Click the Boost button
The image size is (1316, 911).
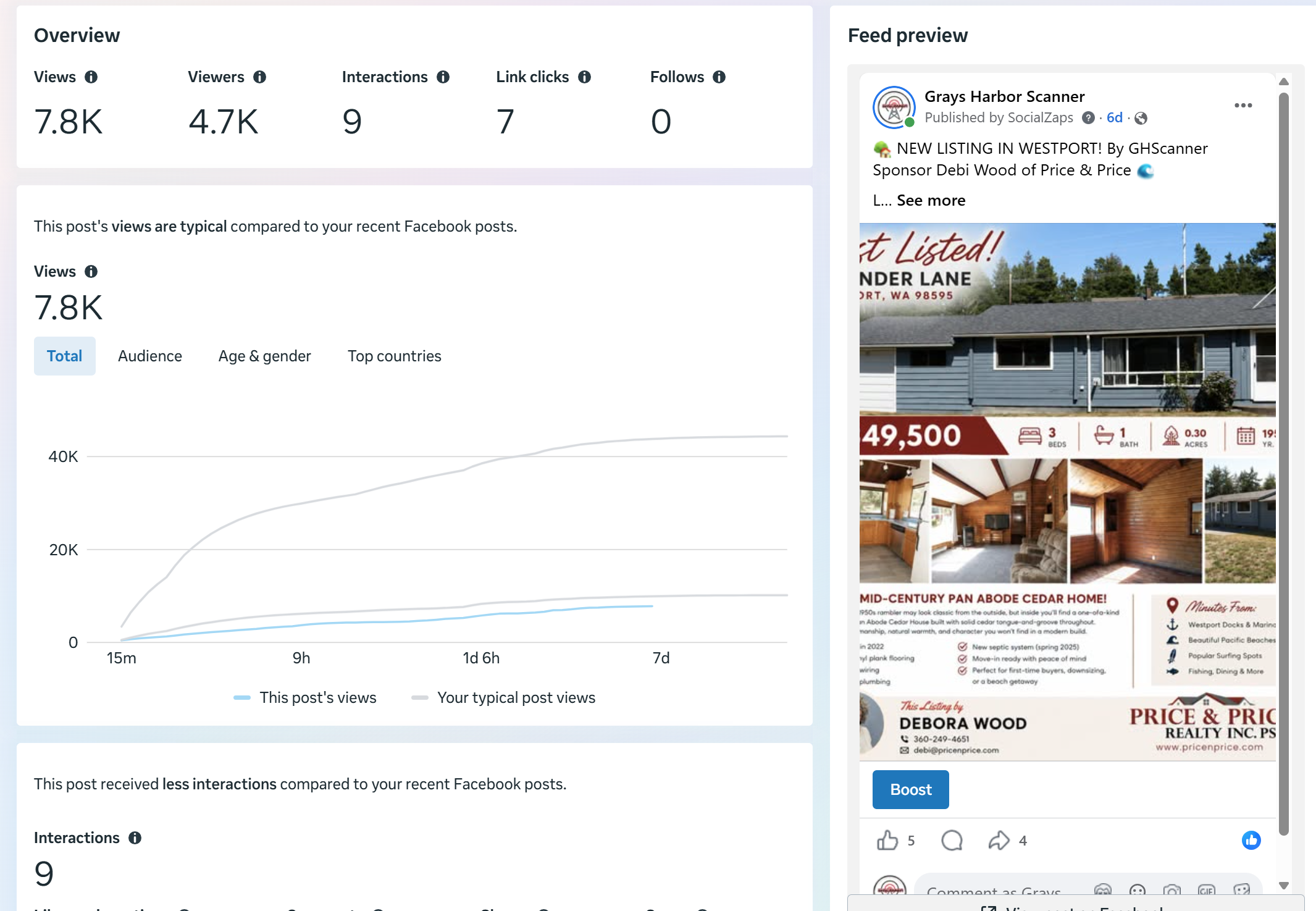tap(911, 790)
